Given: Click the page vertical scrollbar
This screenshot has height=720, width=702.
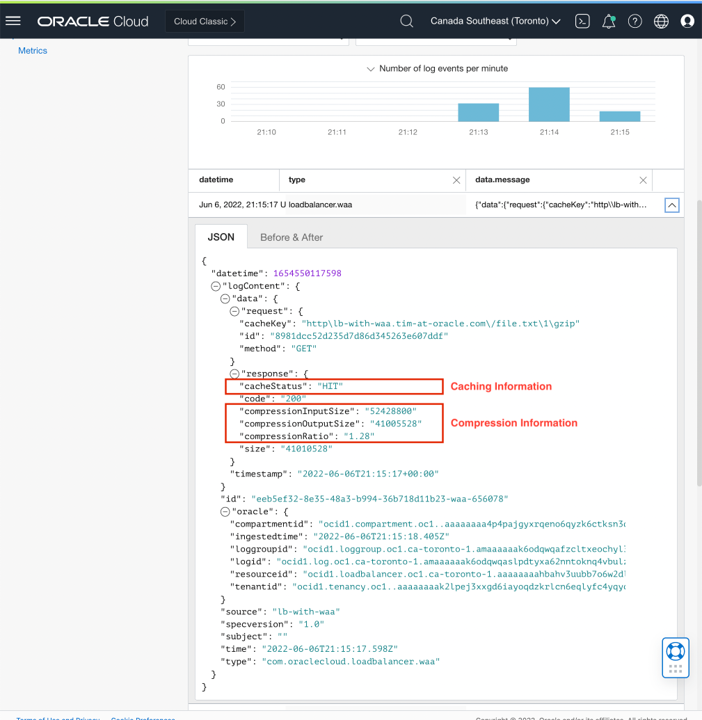Looking at the screenshot, I should click(x=699, y=343).
